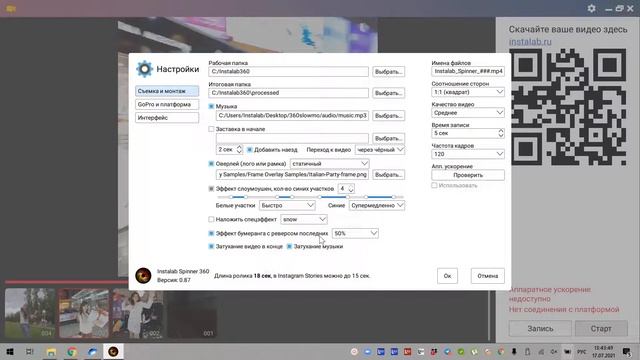This screenshot has height=360, width=640.
Task: Open Соотношение сторон dropdown
Action: (468, 92)
